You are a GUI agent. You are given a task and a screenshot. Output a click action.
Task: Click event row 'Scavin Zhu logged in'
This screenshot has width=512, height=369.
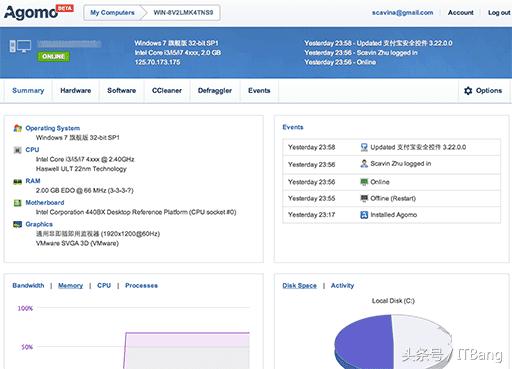coord(391,164)
